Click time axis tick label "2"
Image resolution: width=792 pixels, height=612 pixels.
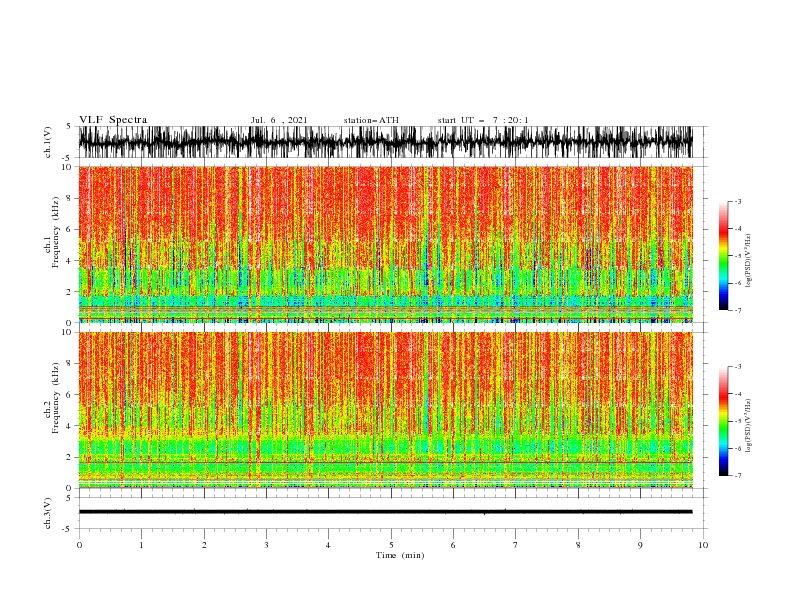pos(204,545)
